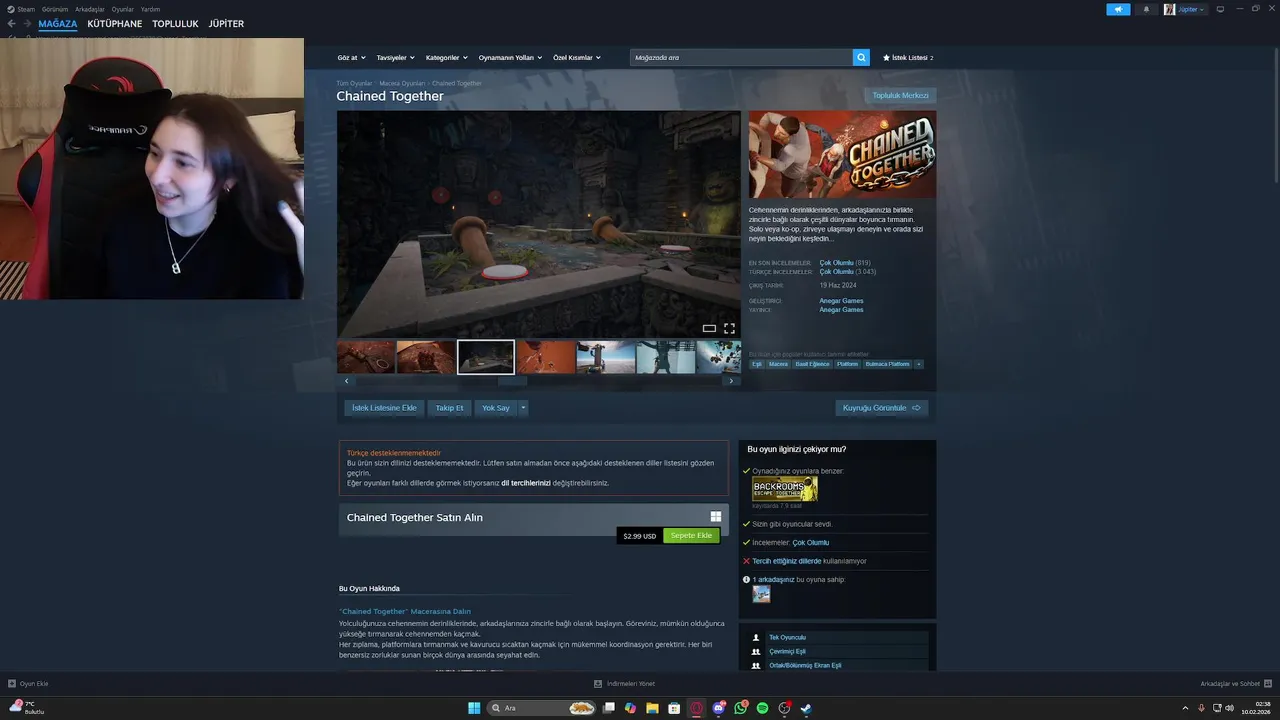Expand the Özel Kısımlar dropdown
The height and width of the screenshot is (720, 1280).
point(577,58)
